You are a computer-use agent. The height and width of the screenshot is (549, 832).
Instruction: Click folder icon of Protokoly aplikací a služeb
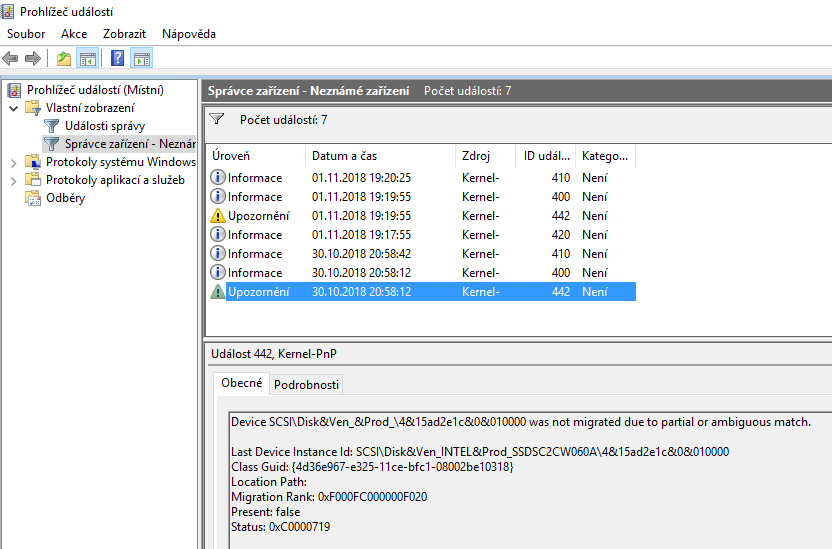[x=33, y=180]
